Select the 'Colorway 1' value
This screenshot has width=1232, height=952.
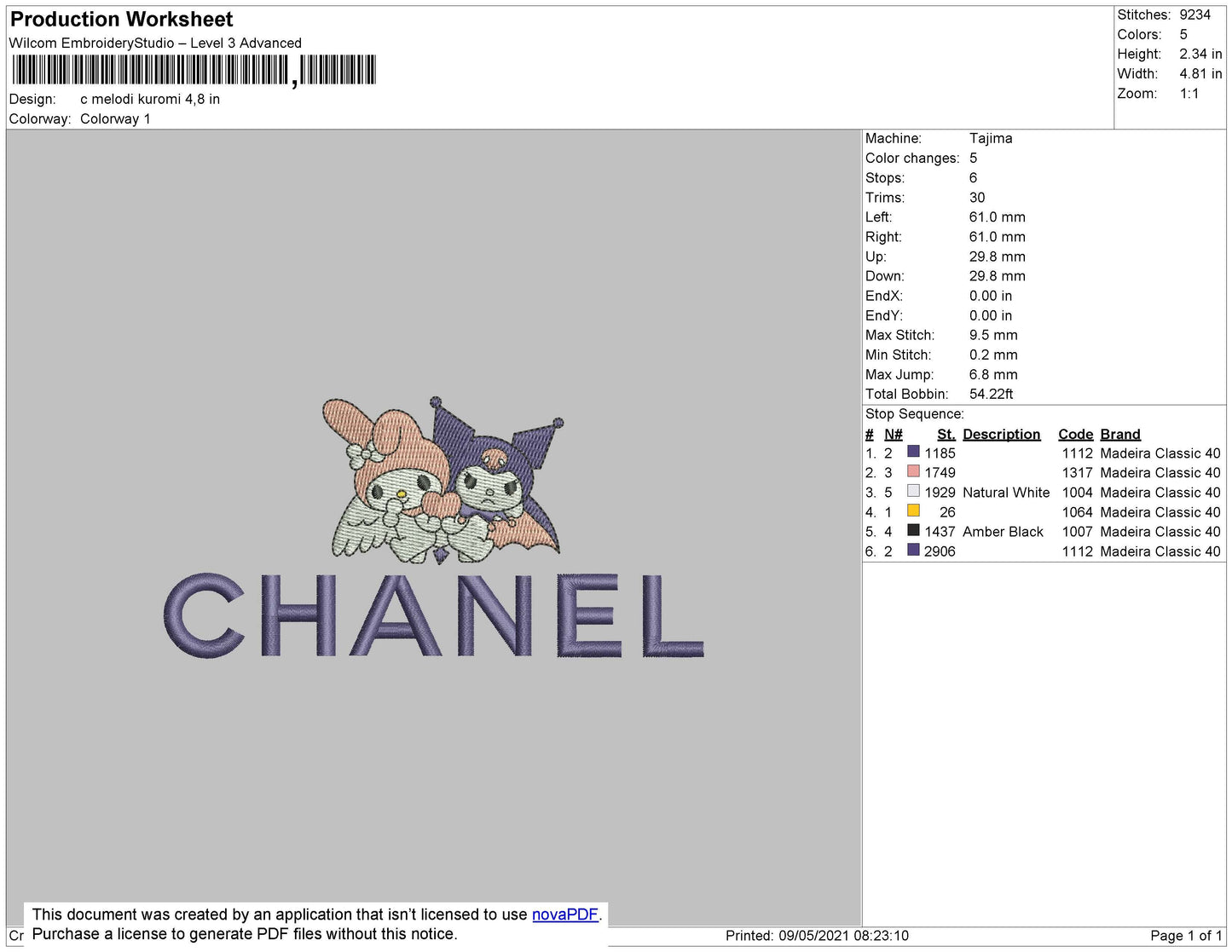115,118
